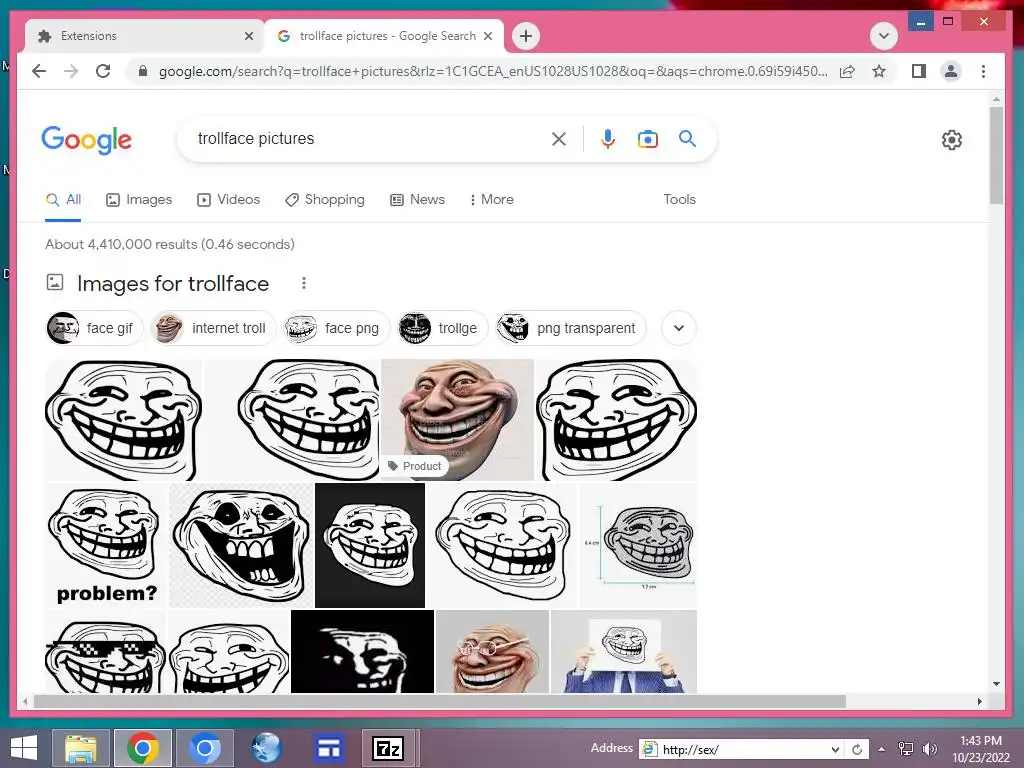This screenshot has width=1024, height=768.
Task: Expand more image filter chips
Action: (679, 328)
